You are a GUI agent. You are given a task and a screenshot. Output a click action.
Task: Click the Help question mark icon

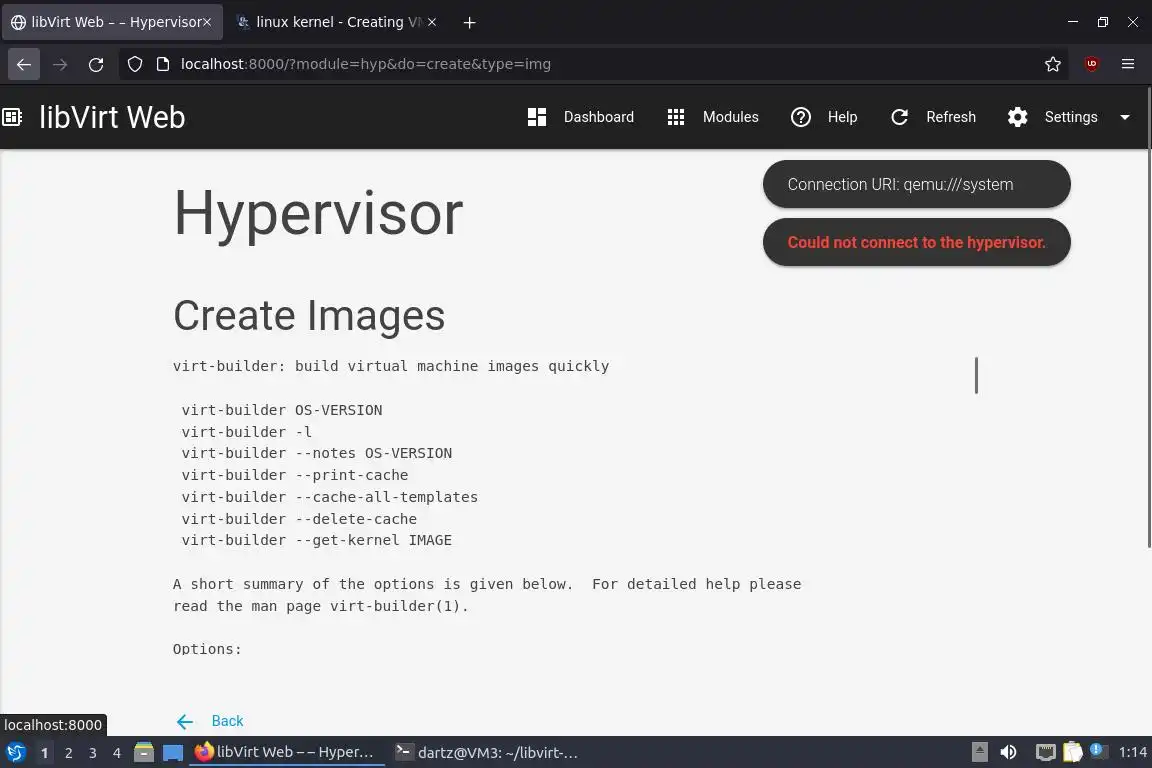pyautogui.click(x=801, y=117)
